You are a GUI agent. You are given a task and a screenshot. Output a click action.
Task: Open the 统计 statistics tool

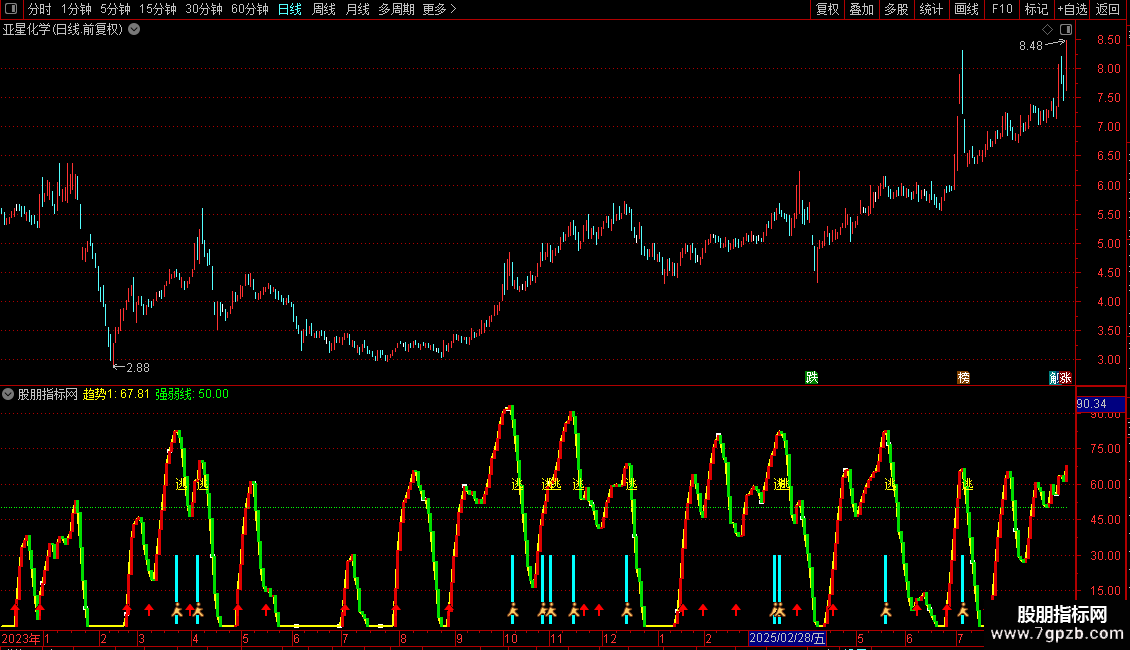click(930, 9)
